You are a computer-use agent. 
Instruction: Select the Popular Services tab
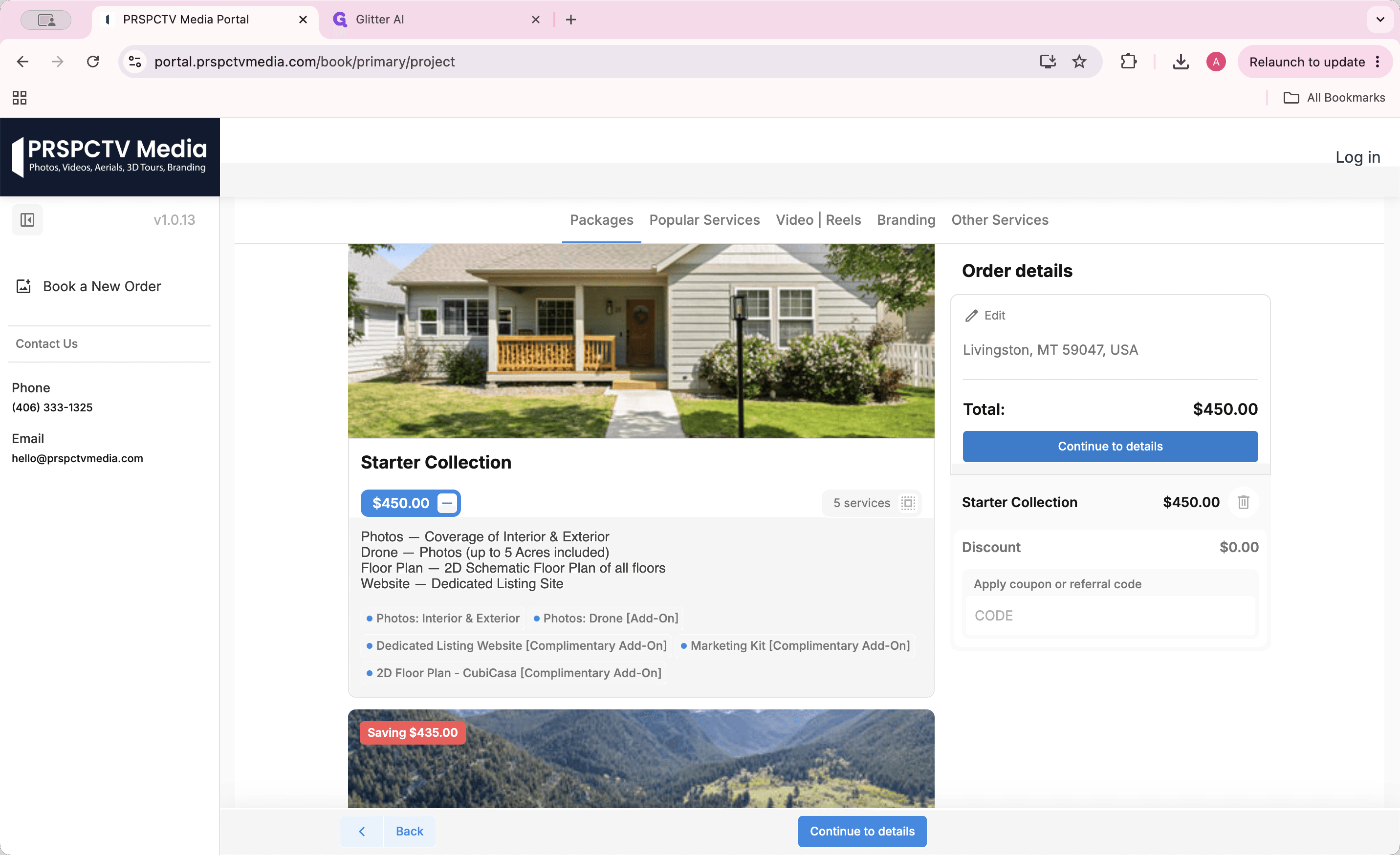704,220
